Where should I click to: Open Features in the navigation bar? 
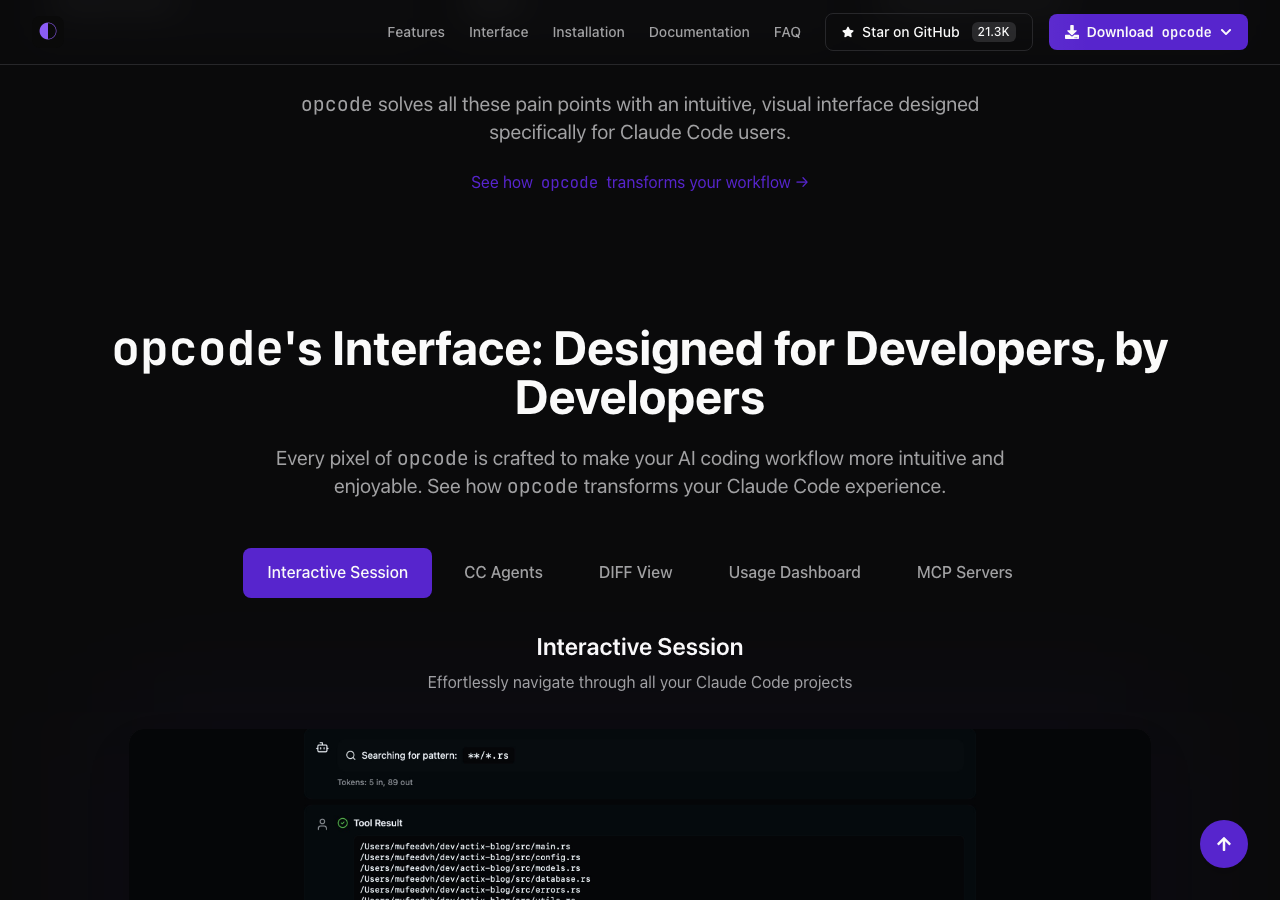(x=416, y=32)
